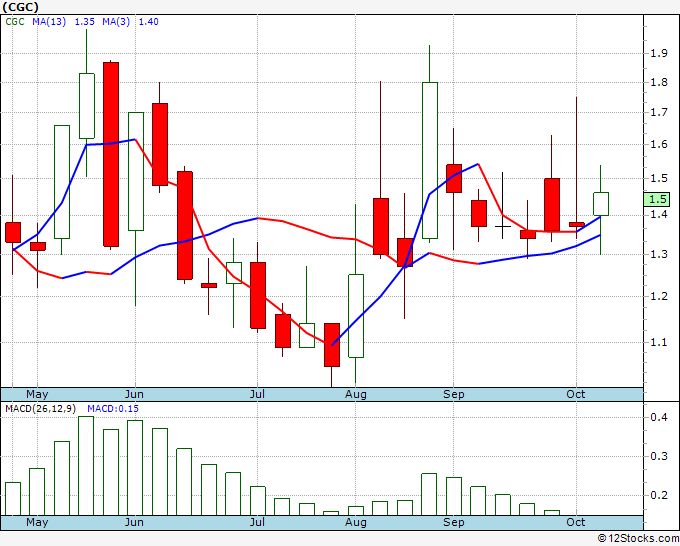Click the 1.8 price axis label

659,82
